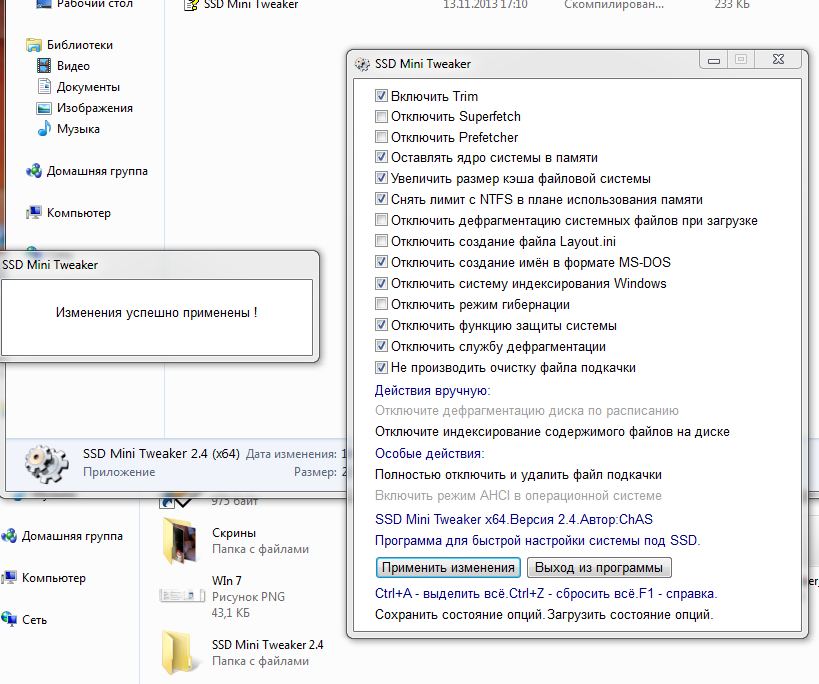
Task: Click Полностью отключить и удалить файл подкачки
Action: click(518, 475)
